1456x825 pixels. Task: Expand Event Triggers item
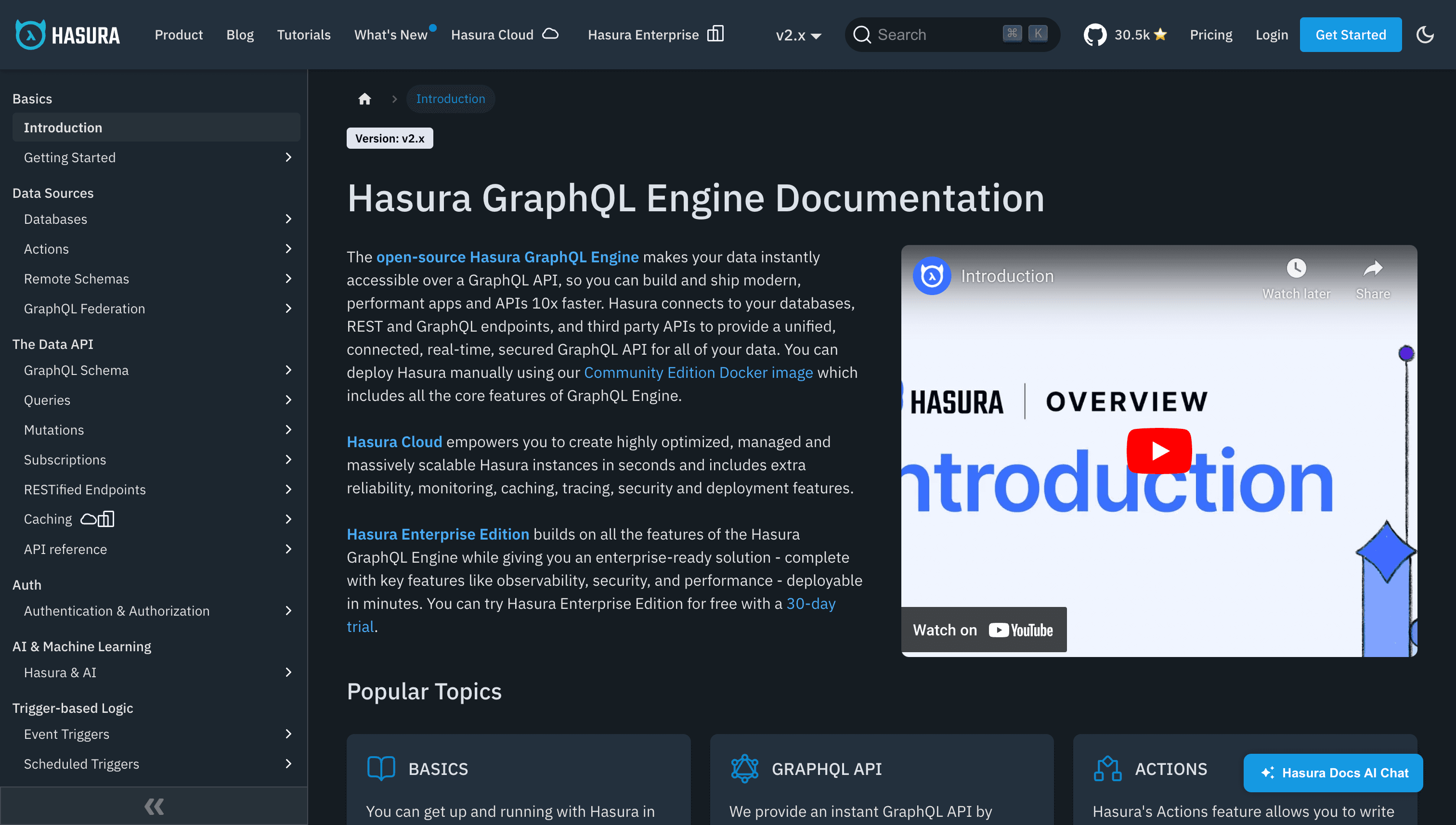(x=288, y=734)
